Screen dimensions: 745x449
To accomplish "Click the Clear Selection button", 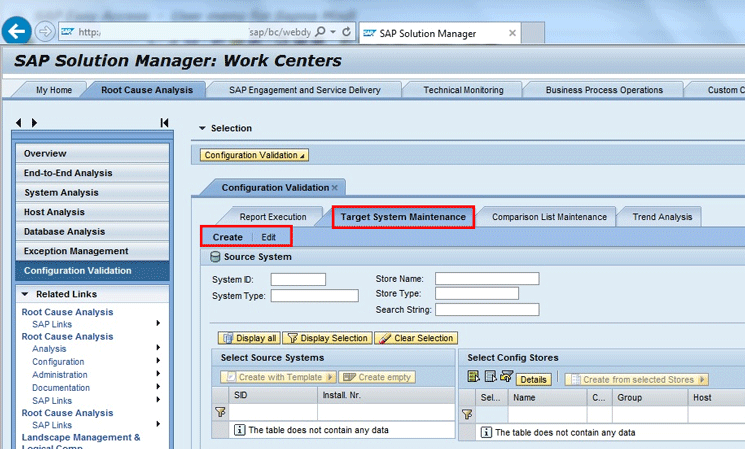I will point(416,338).
